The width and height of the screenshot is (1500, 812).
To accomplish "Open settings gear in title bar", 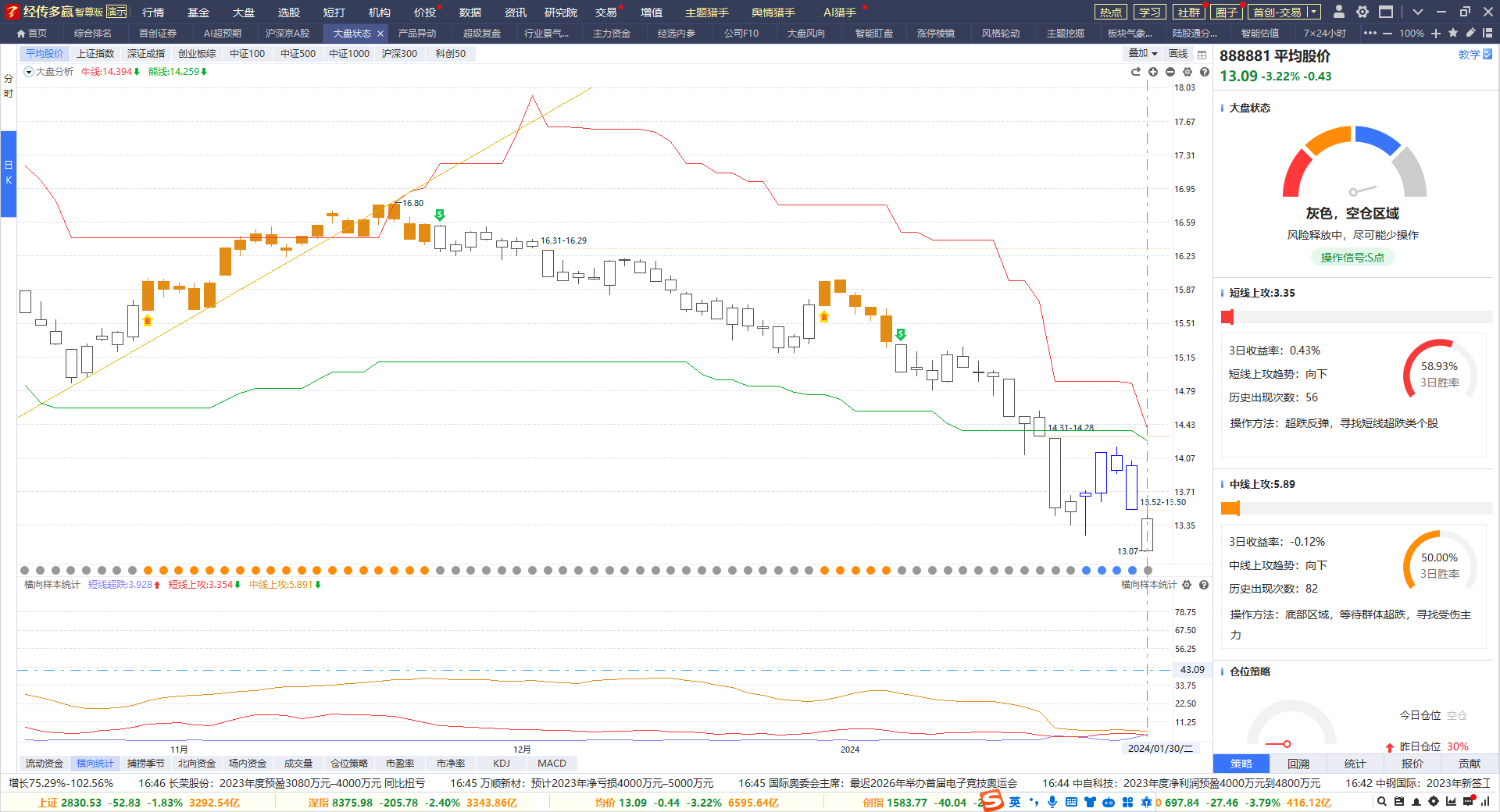I will (x=1362, y=12).
